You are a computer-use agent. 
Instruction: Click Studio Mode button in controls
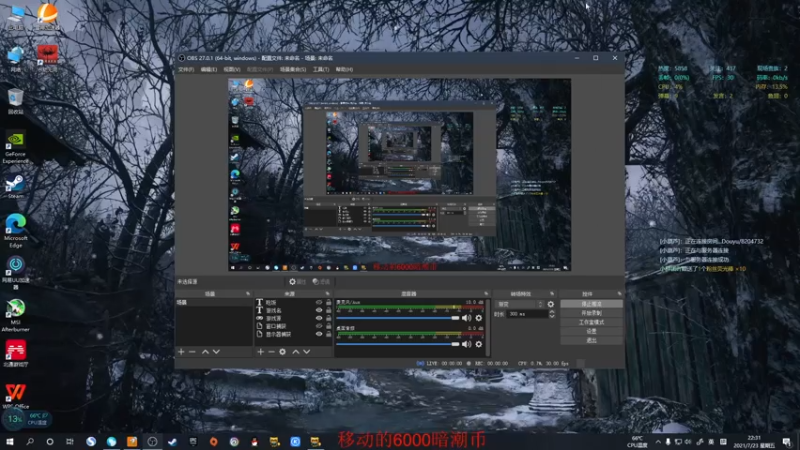click(x=591, y=322)
